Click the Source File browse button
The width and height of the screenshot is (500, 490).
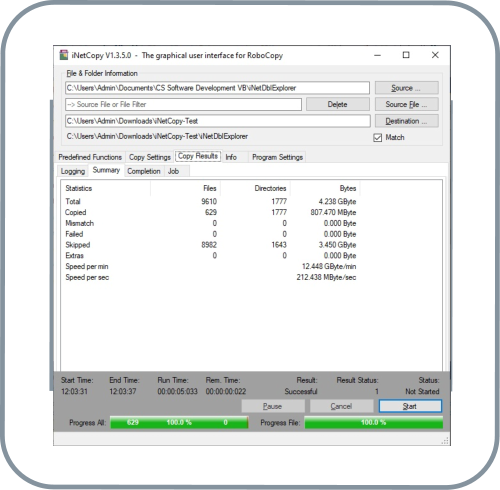tap(406, 104)
